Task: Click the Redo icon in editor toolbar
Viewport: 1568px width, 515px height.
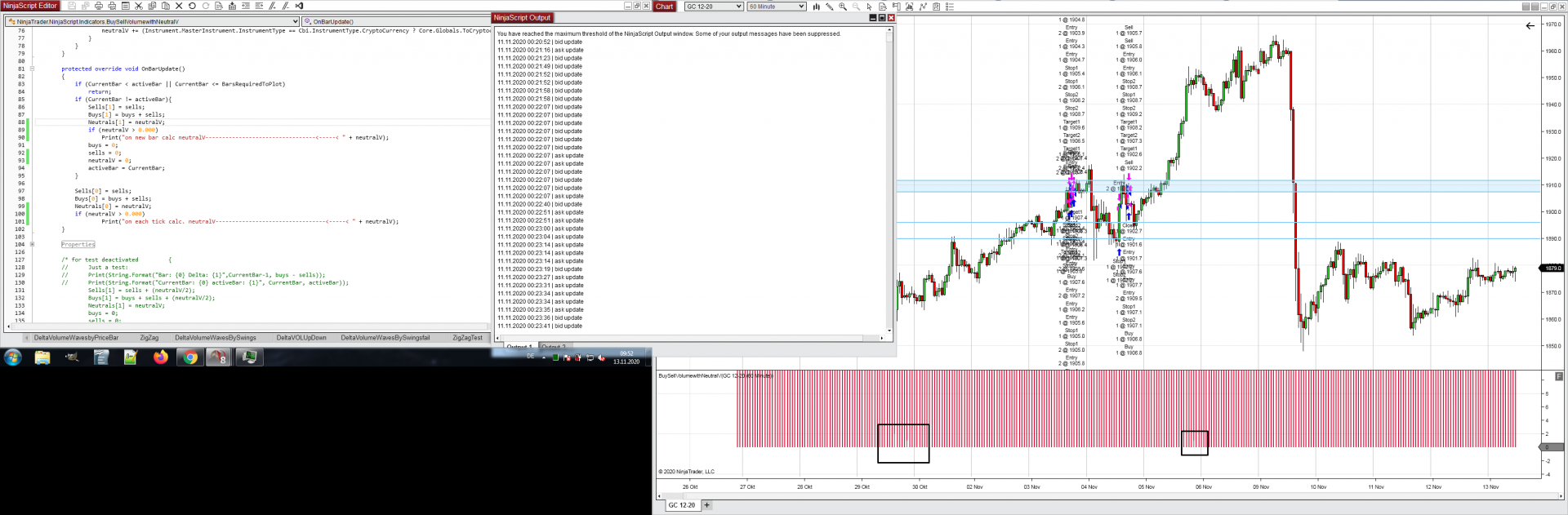Action: coord(206,6)
